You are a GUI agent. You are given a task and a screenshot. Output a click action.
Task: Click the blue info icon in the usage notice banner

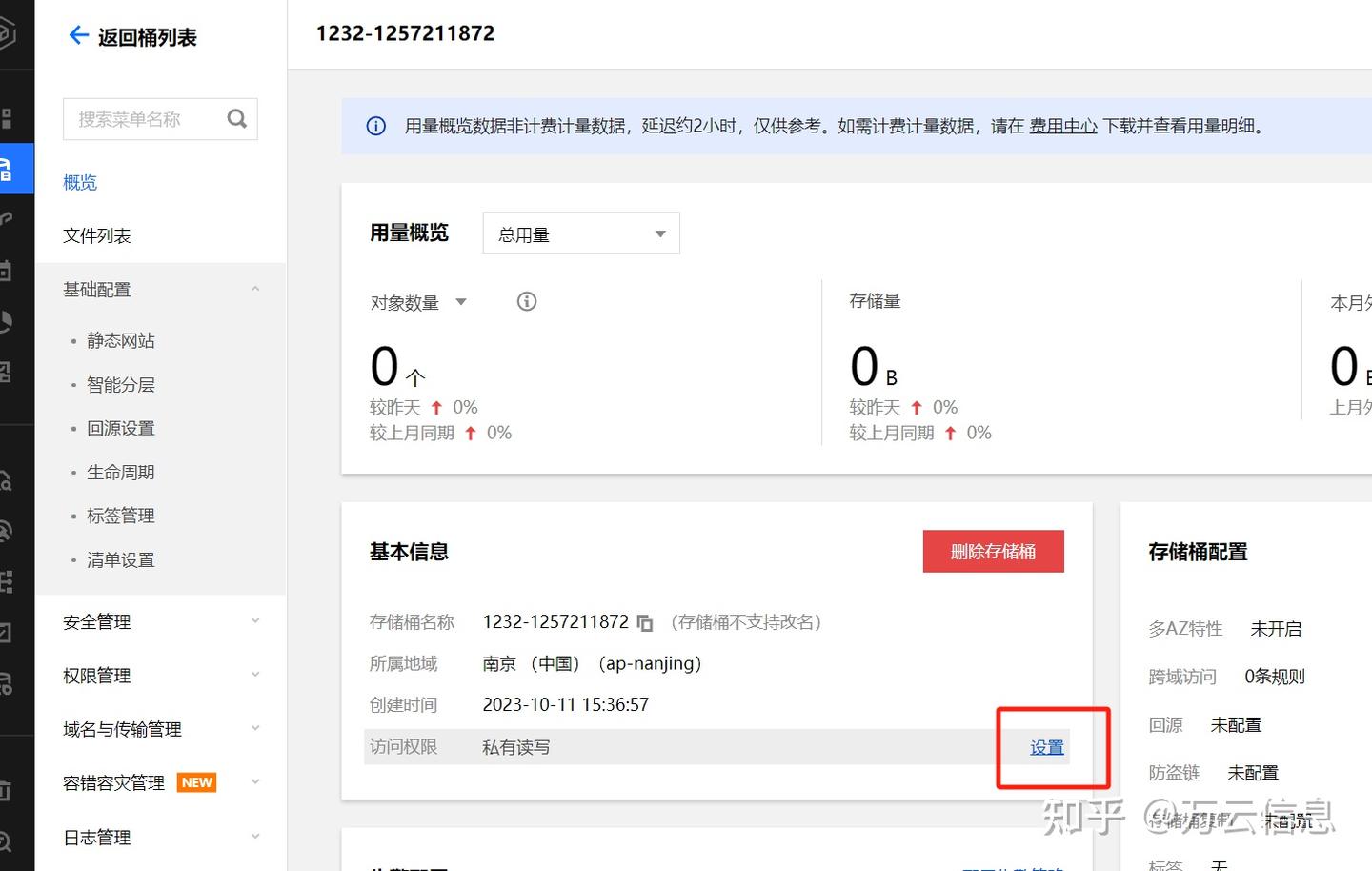click(x=375, y=125)
